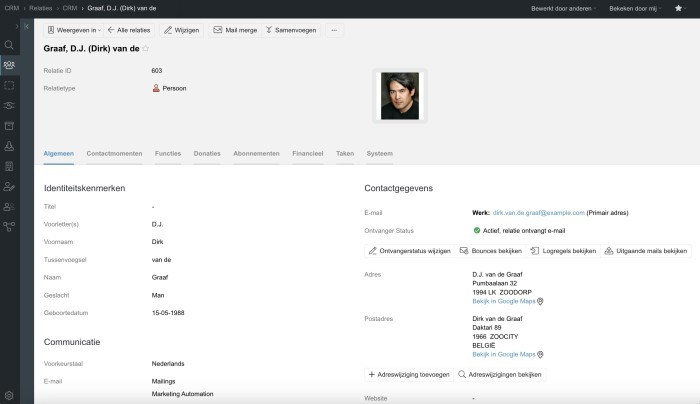The image size is (700, 404).
Task: Go back via Alle relaties
Action: 130,30
